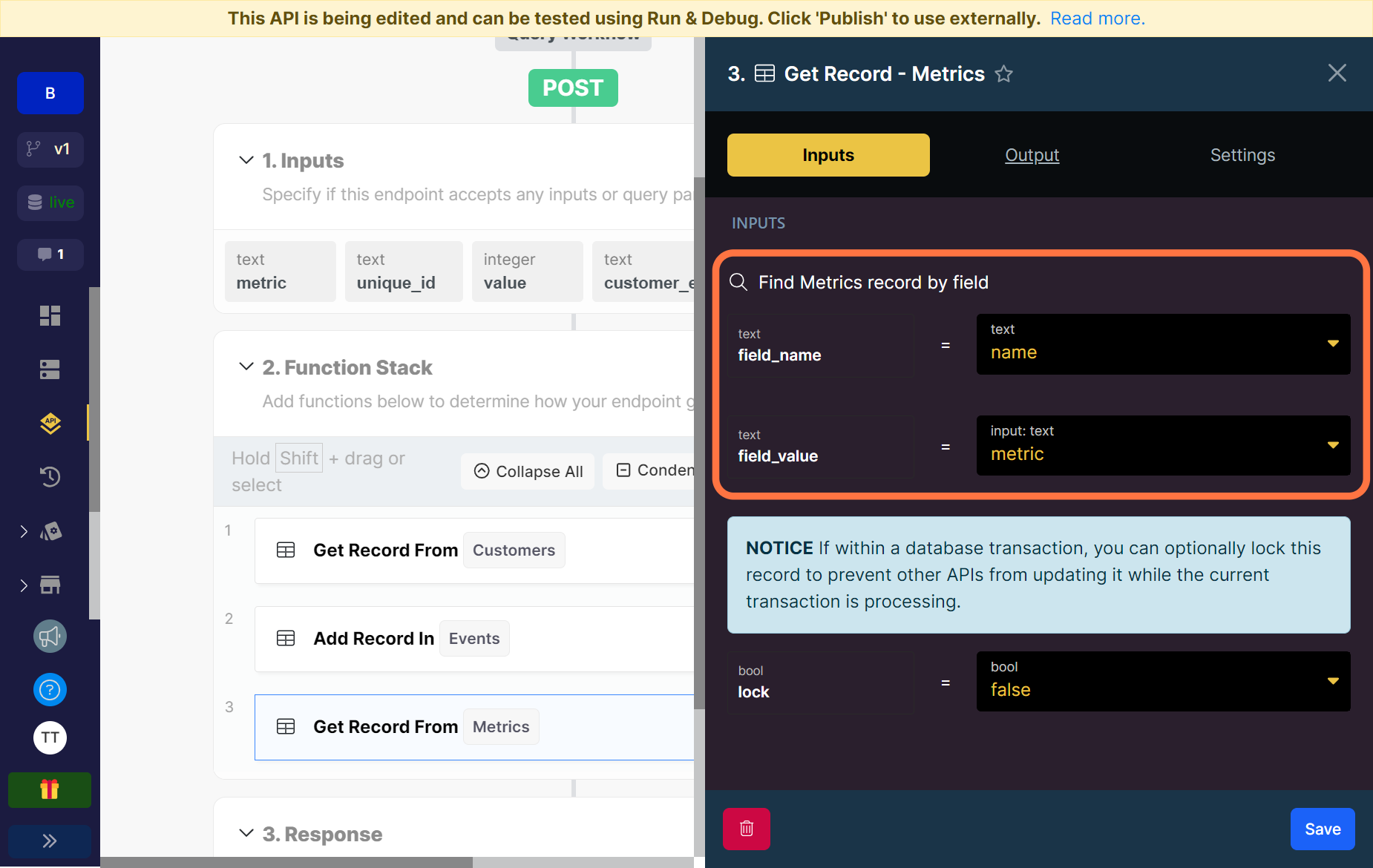Click the Save button
Viewport: 1373px width, 868px height.
coord(1323,829)
